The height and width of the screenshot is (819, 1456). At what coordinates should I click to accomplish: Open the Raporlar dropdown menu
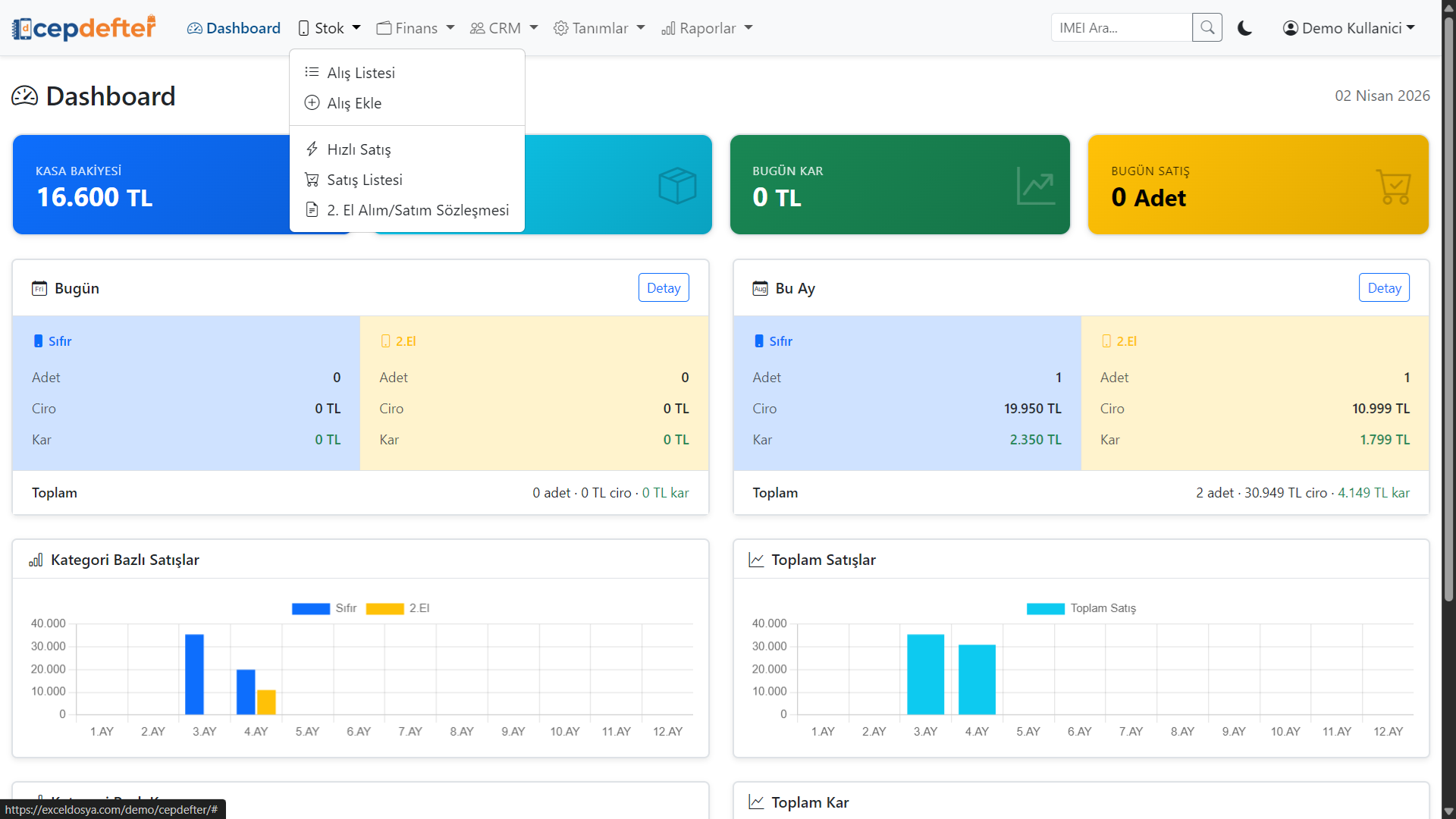pyautogui.click(x=707, y=28)
